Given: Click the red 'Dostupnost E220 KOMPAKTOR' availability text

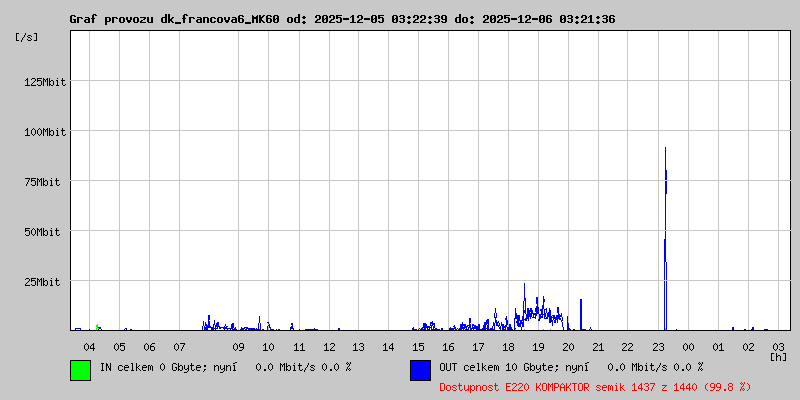Looking at the screenshot, I should (x=595, y=386).
